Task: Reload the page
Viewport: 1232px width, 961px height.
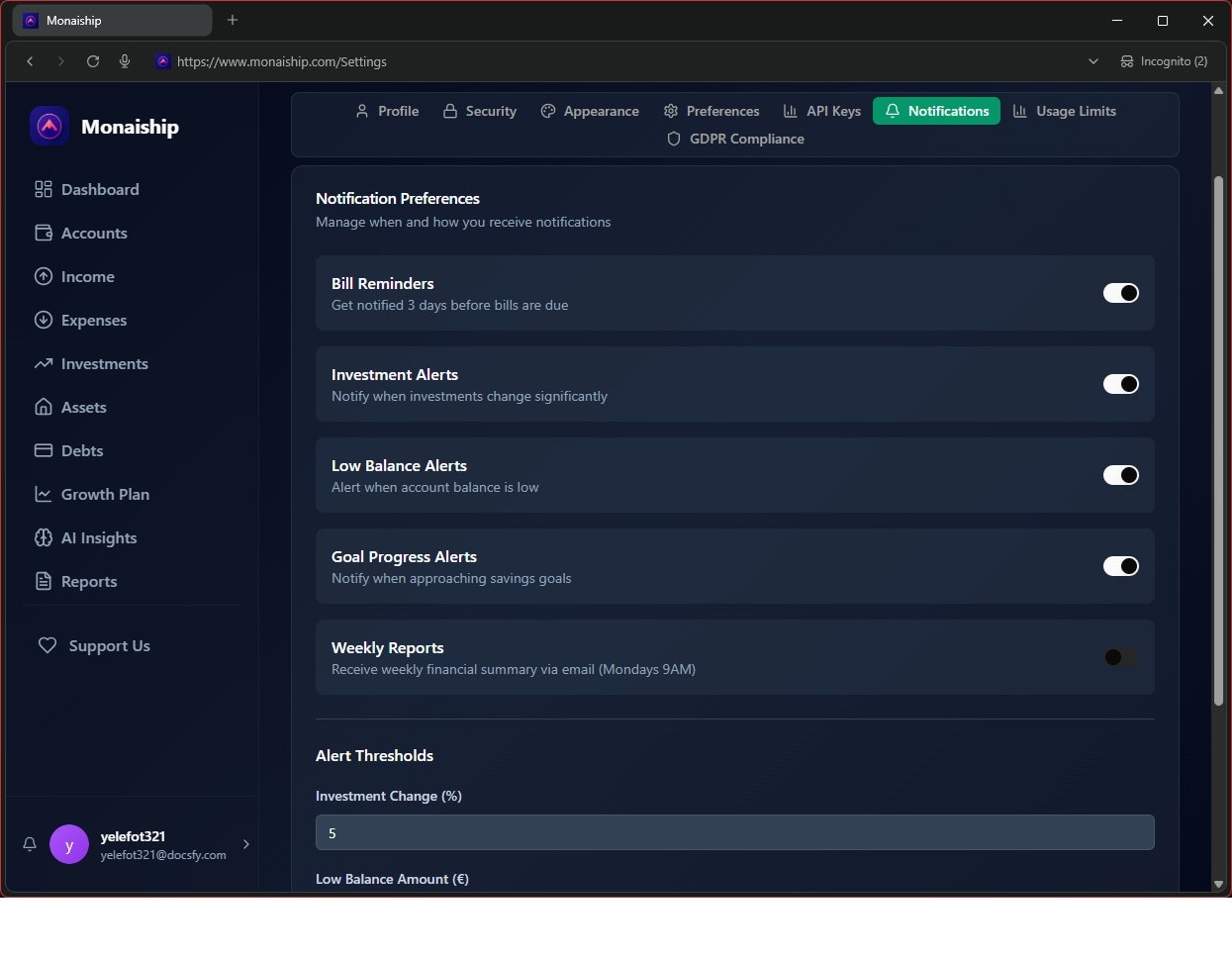Action: click(x=93, y=61)
